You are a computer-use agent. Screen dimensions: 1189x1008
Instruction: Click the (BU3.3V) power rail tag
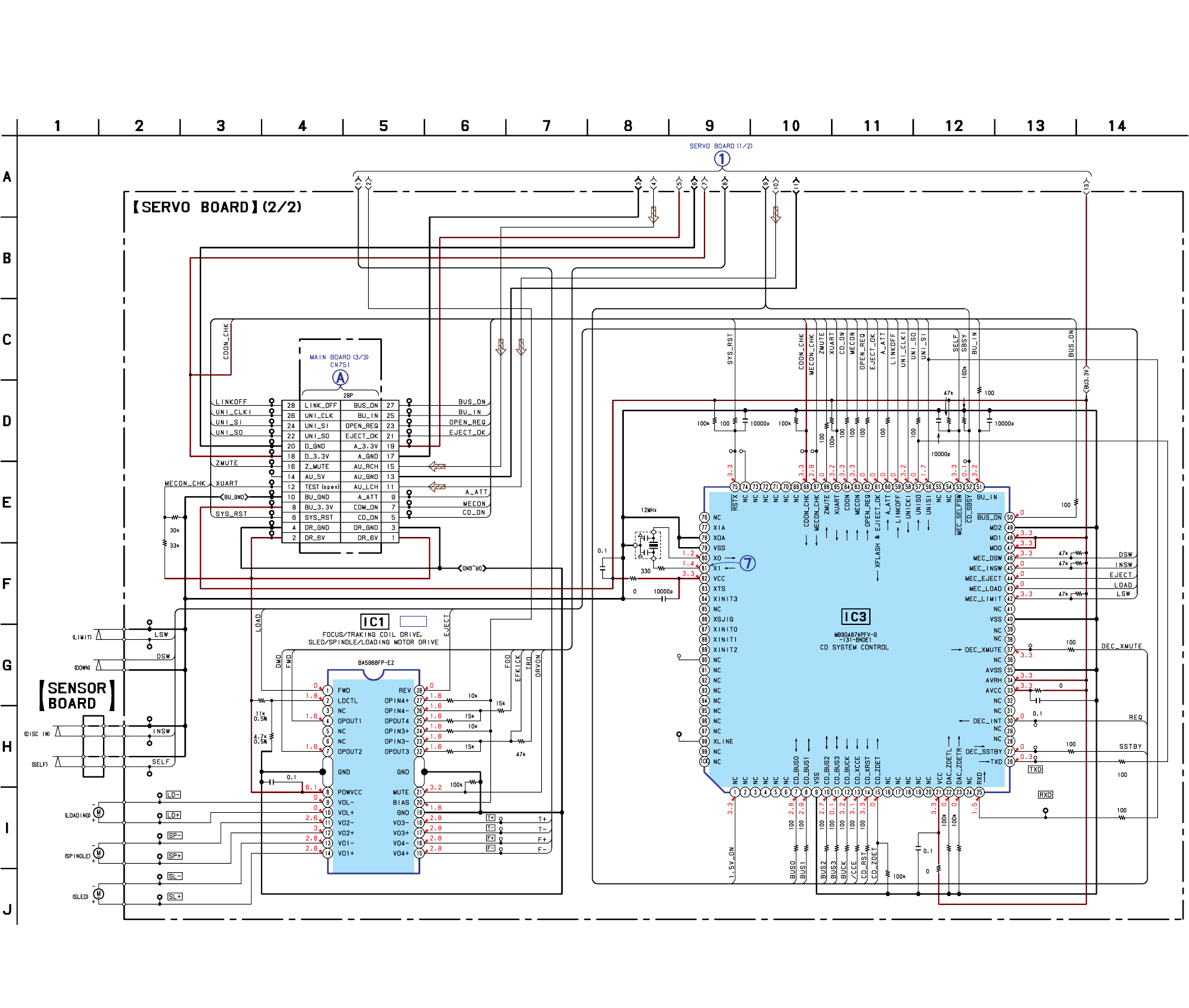(x=1086, y=380)
